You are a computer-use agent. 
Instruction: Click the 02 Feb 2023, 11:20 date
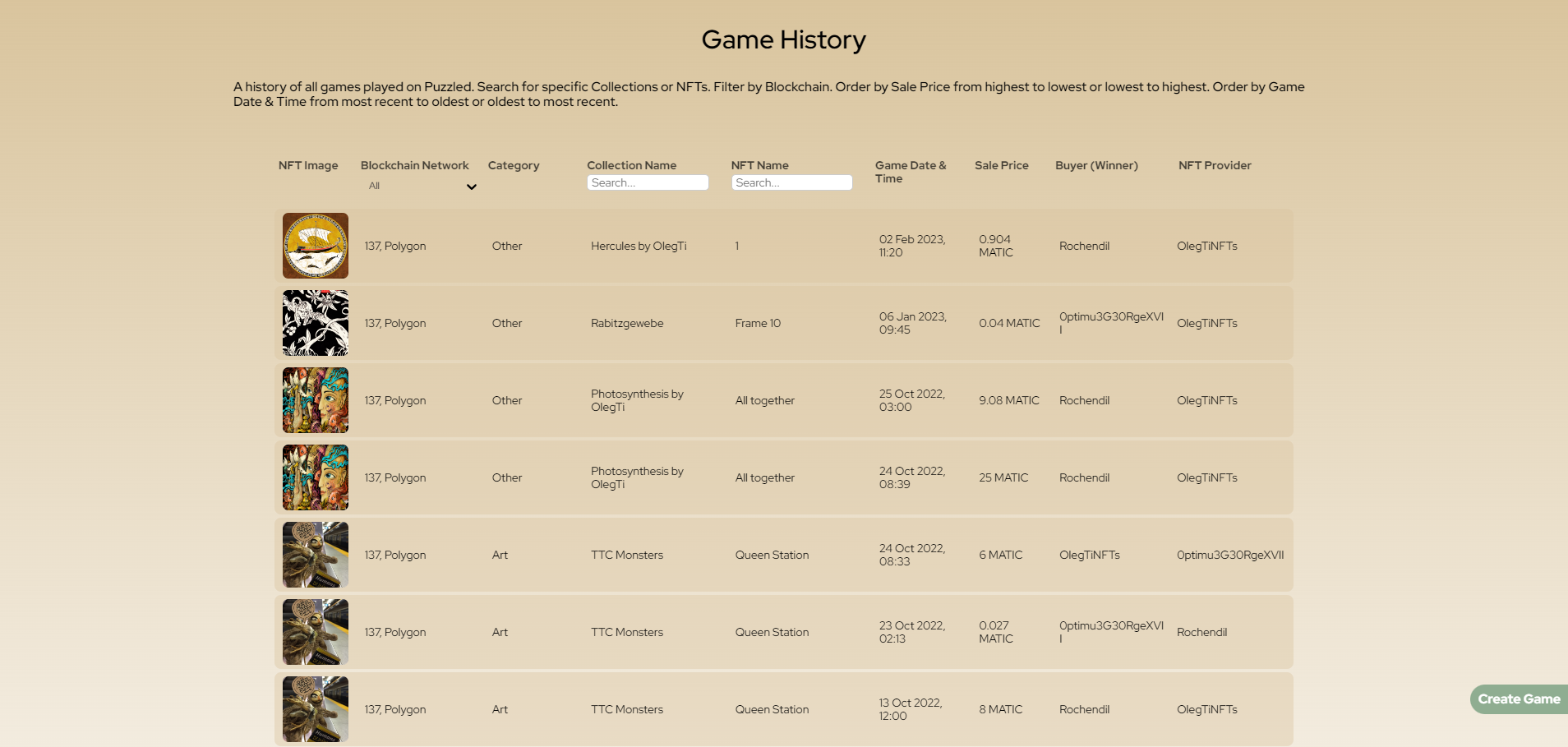pyautogui.click(x=912, y=246)
